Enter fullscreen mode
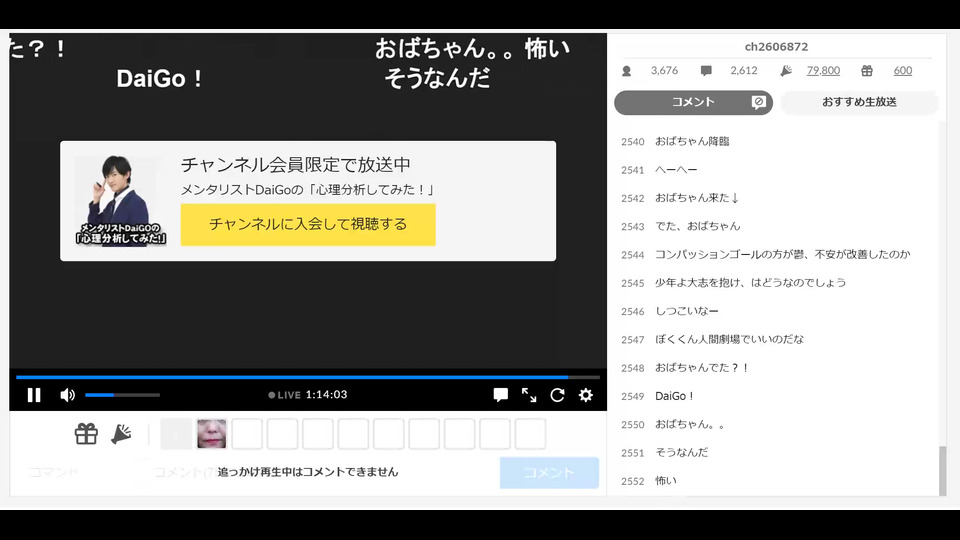Screen dimensions: 960x540 pyautogui.click(x=529, y=395)
